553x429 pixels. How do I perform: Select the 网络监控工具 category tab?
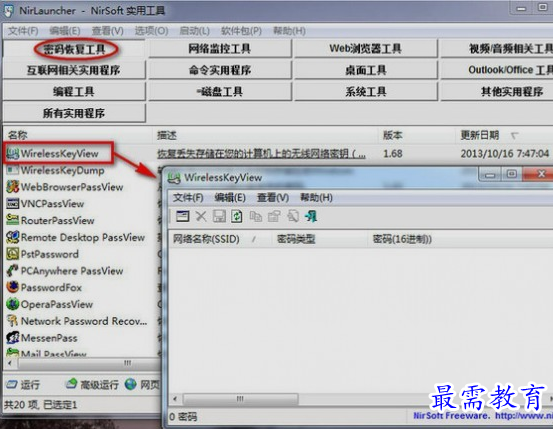pyautogui.click(x=220, y=49)
